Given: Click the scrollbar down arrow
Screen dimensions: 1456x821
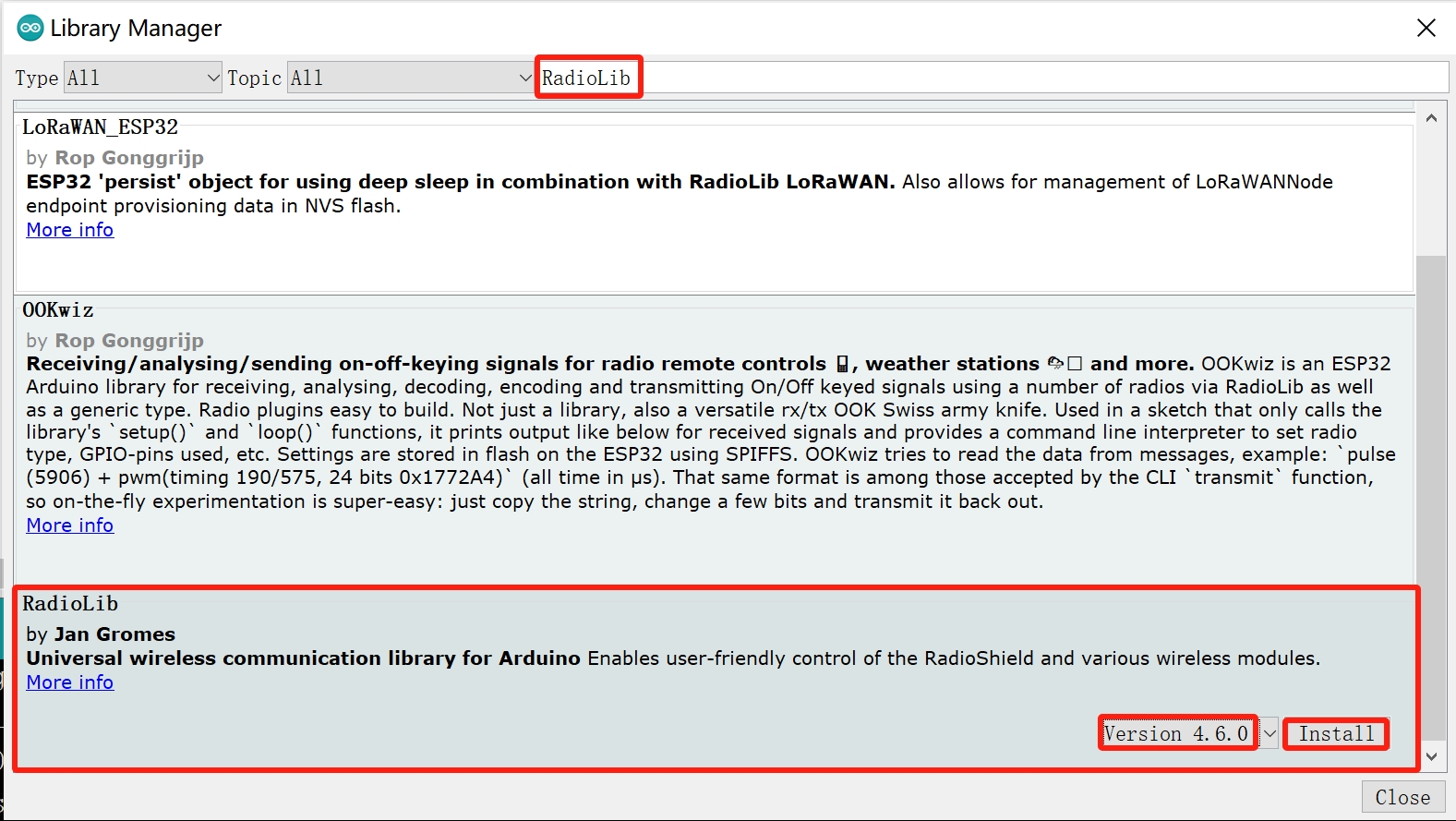Looking at the screenshot, I should [1431, 756].
